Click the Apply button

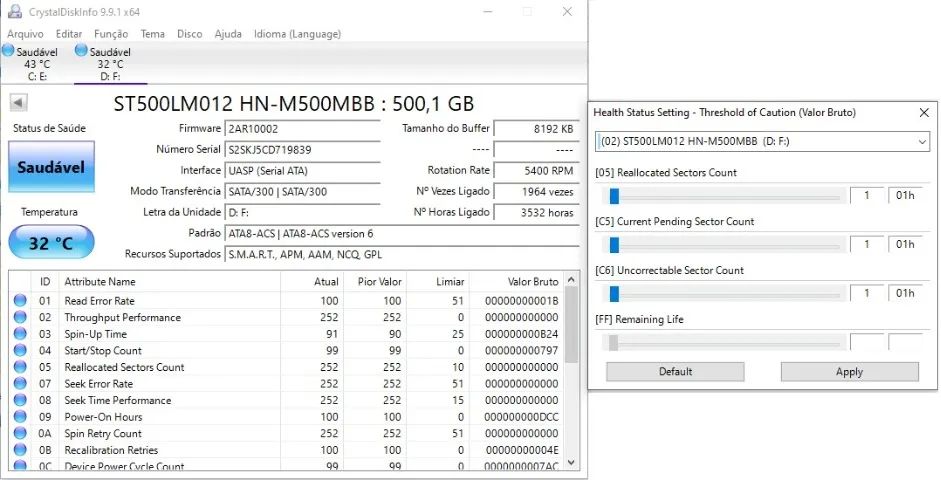tap(849, 371)
